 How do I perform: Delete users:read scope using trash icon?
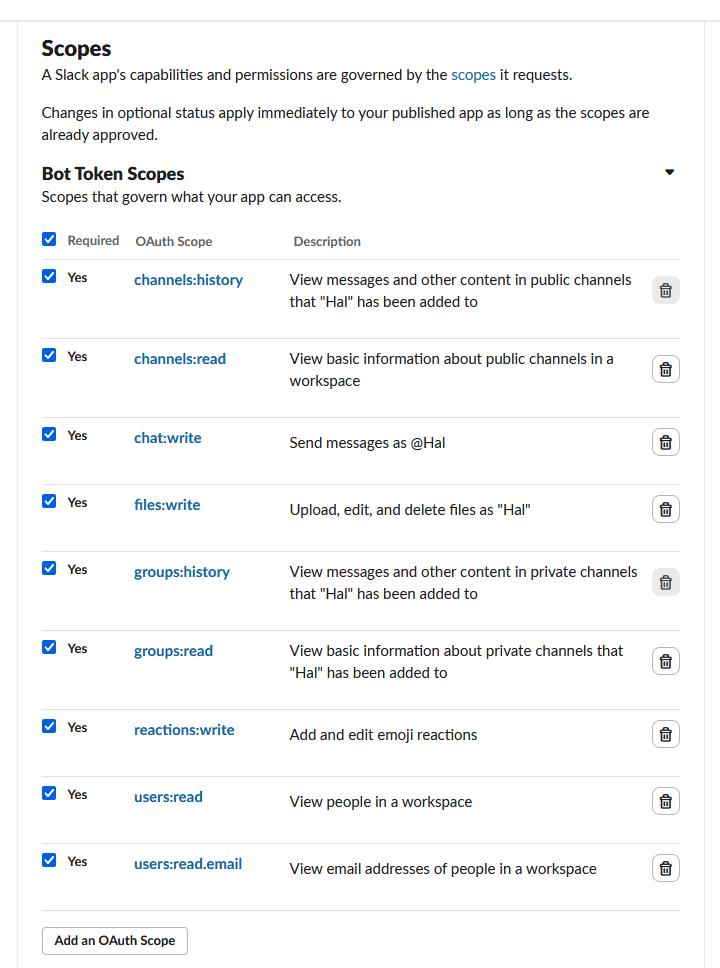[666, 801]
